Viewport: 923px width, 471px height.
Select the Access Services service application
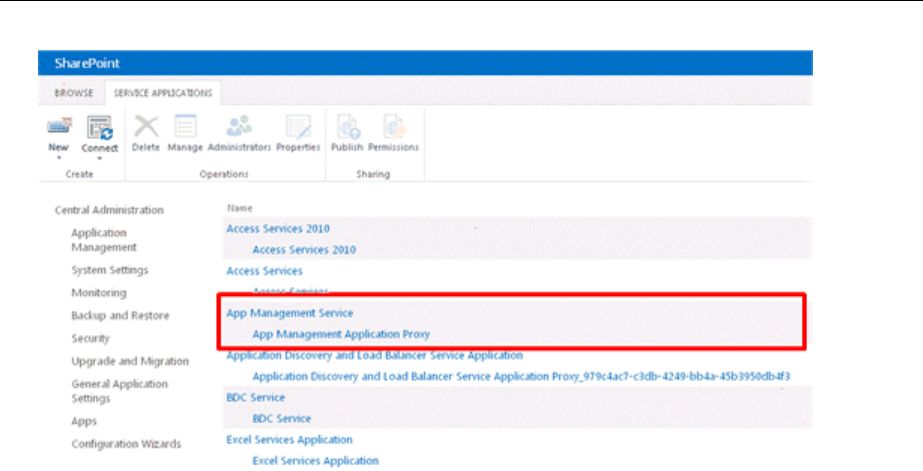click(x=265, y=271)
